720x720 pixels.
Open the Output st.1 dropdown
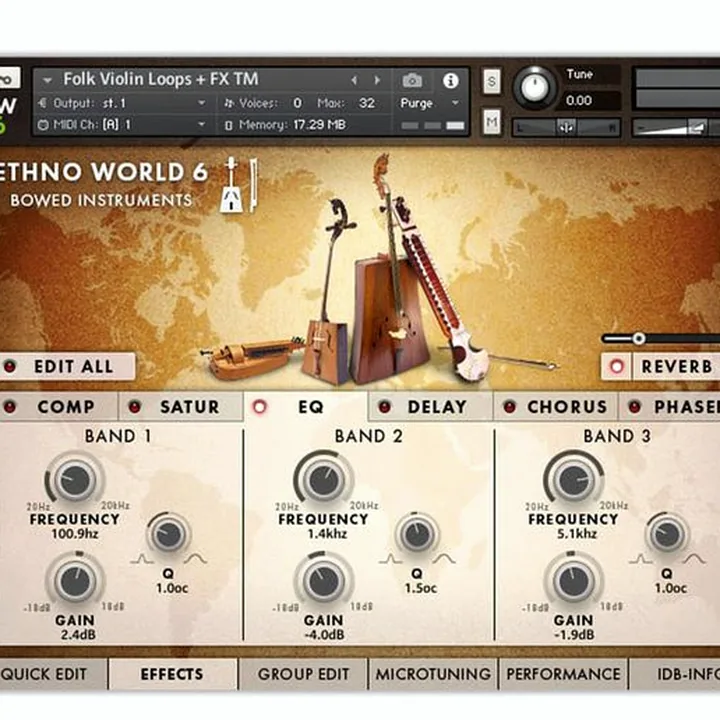[202, 103]
